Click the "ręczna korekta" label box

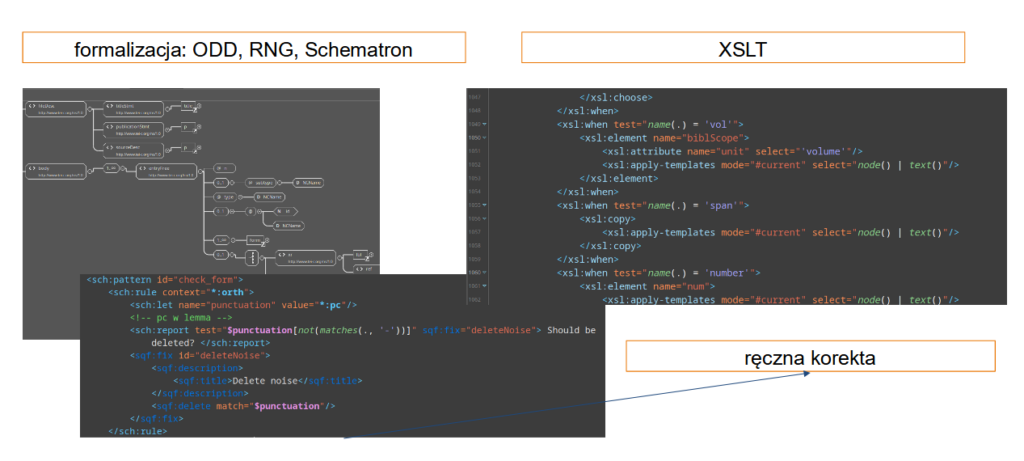click(810, 357)
